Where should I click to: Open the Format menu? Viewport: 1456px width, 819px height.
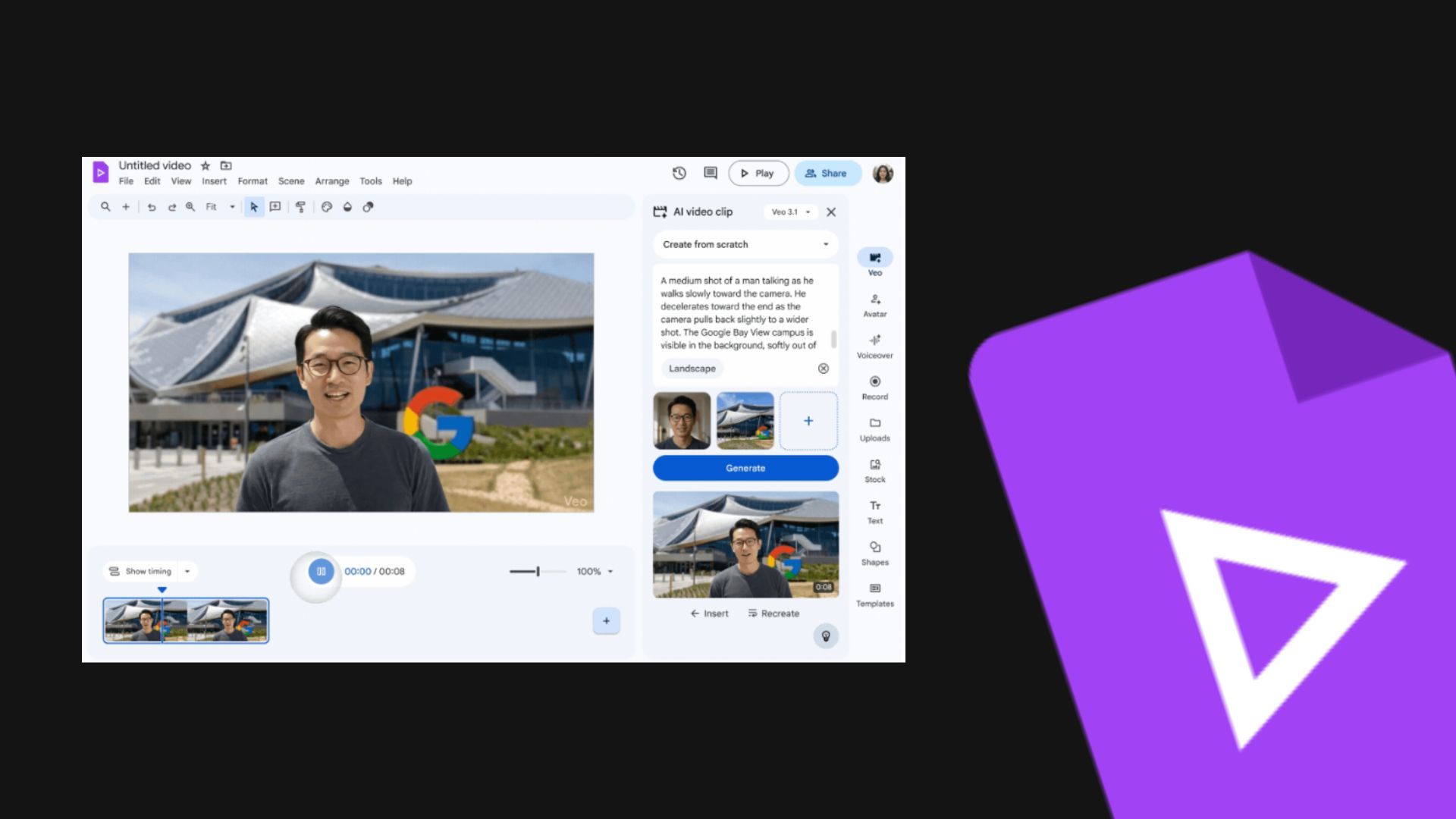click(253, 181)
